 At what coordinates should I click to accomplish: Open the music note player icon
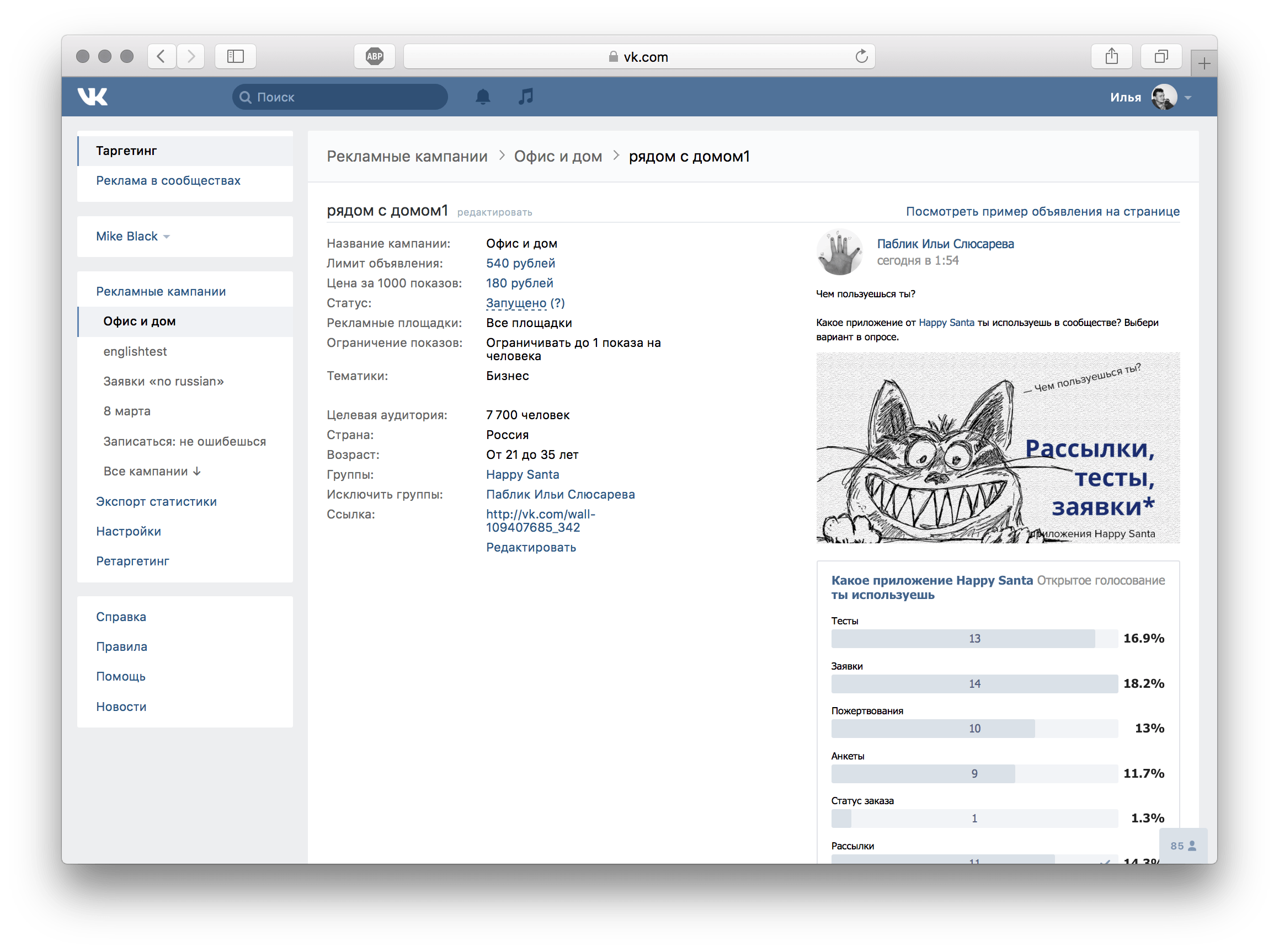[x=526, y=96]
